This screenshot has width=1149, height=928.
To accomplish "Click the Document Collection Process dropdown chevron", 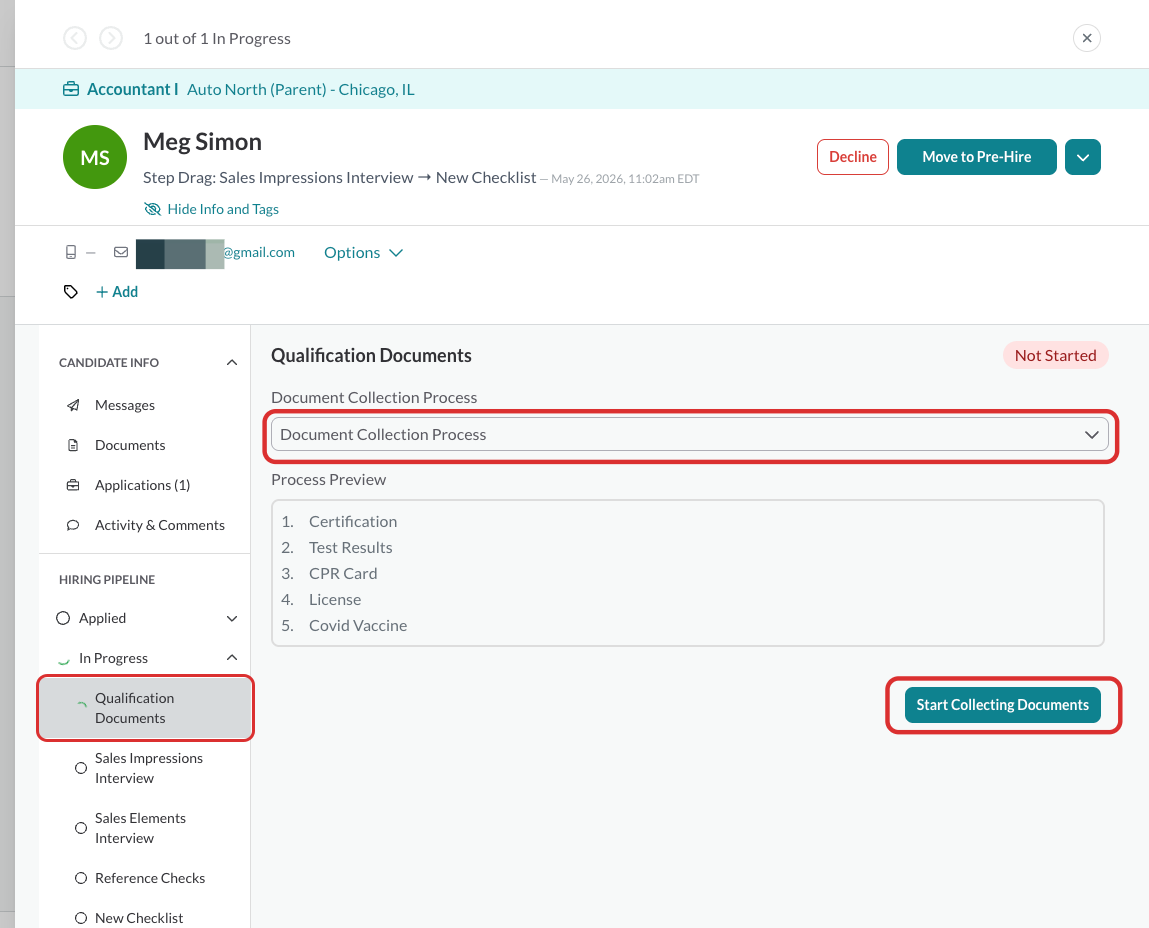I will coord(1092,435).
